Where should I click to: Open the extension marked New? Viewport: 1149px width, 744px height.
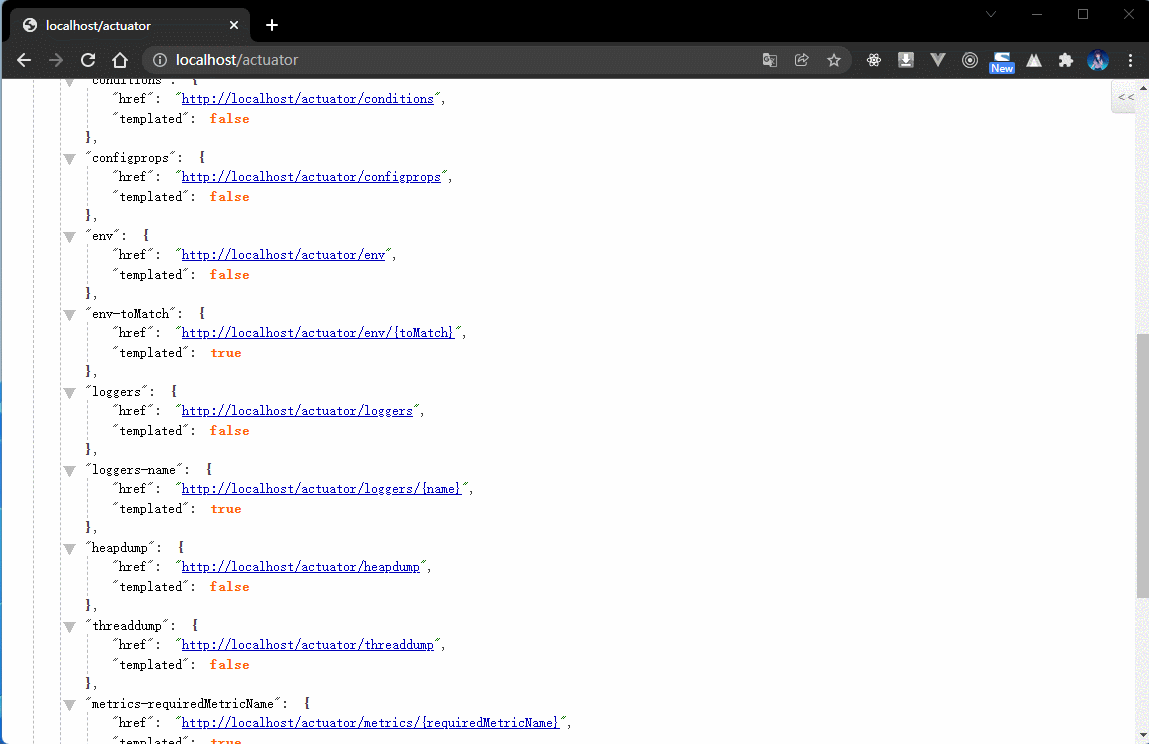(1002, 62)
